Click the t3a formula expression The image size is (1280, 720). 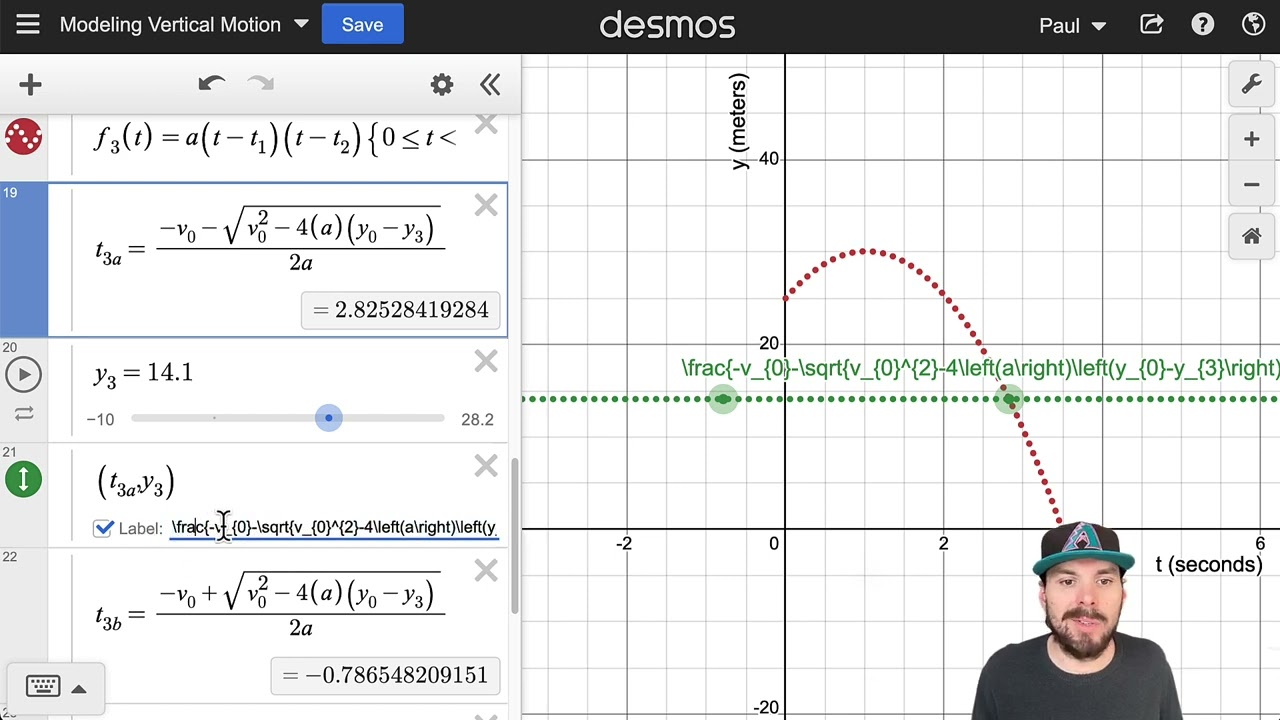pyautogui.click(x=270, y=239)
